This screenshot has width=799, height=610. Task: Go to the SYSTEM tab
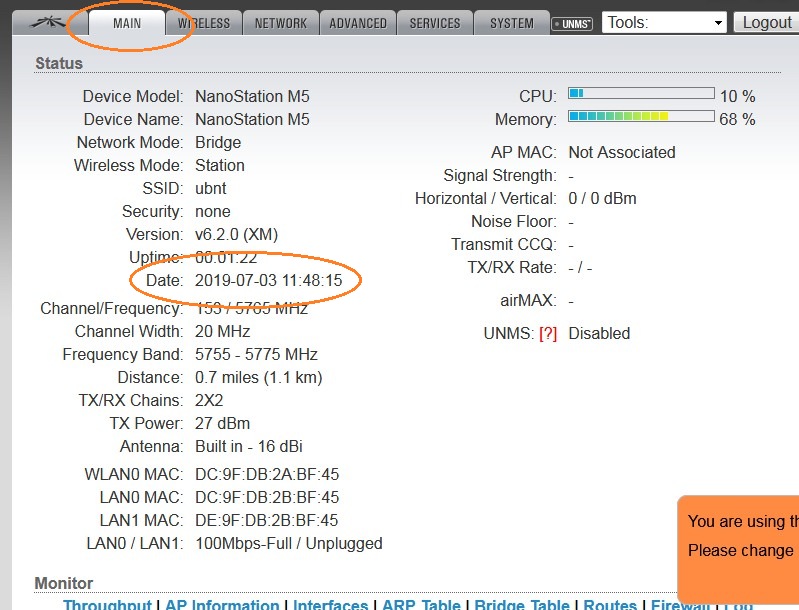[512, 23]
